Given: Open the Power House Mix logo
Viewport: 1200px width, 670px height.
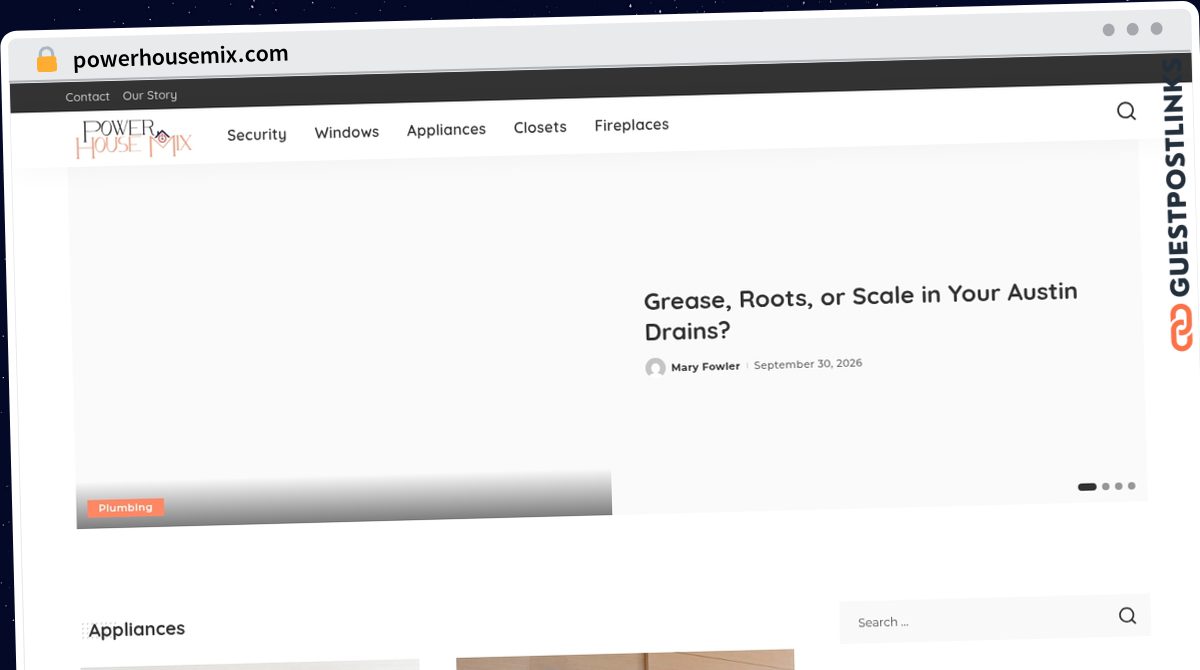Looking at the screenshot, I should click(x=133, y=139).
